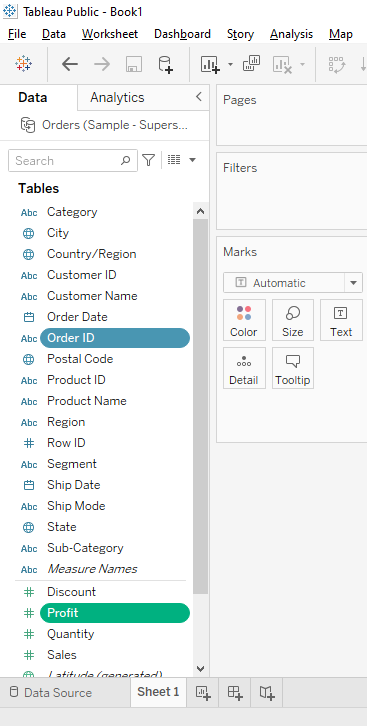This screenshot has width=367, height=726.
Task: Click the Size marks card button
Action: (x=292, y=320)
